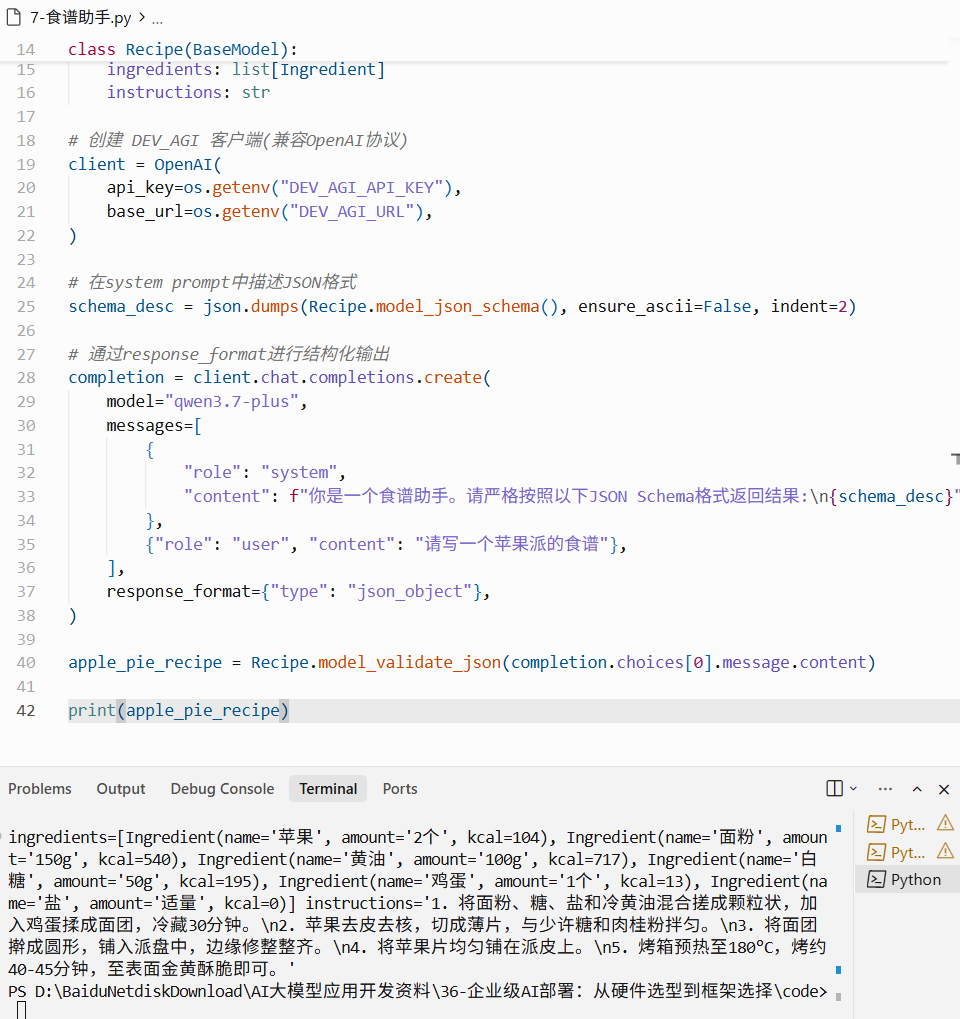Click 'apple_pie_recipe' variable on line 40

click(145, 662)
